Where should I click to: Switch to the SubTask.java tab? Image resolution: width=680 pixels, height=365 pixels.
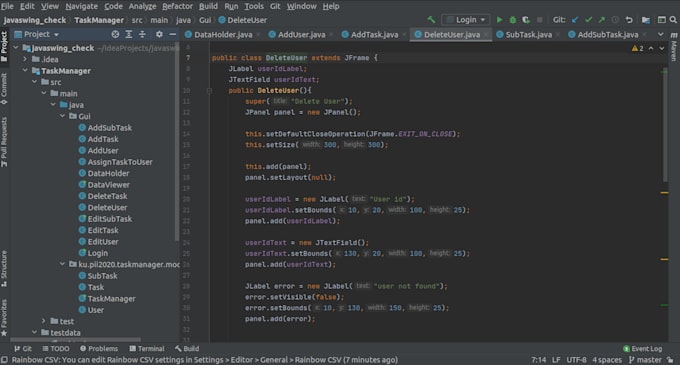529,35
